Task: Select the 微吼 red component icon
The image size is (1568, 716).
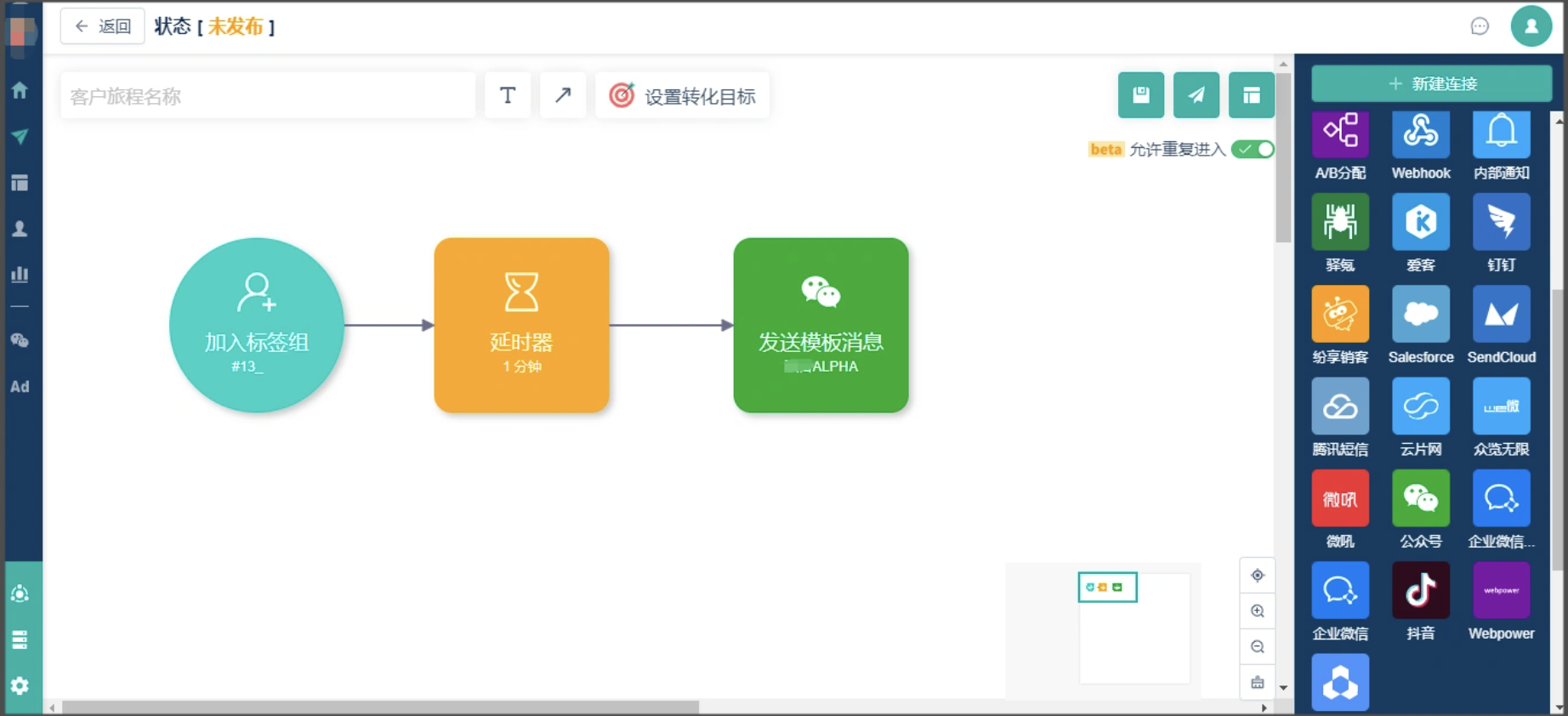Action: [x=1340, y=498]
